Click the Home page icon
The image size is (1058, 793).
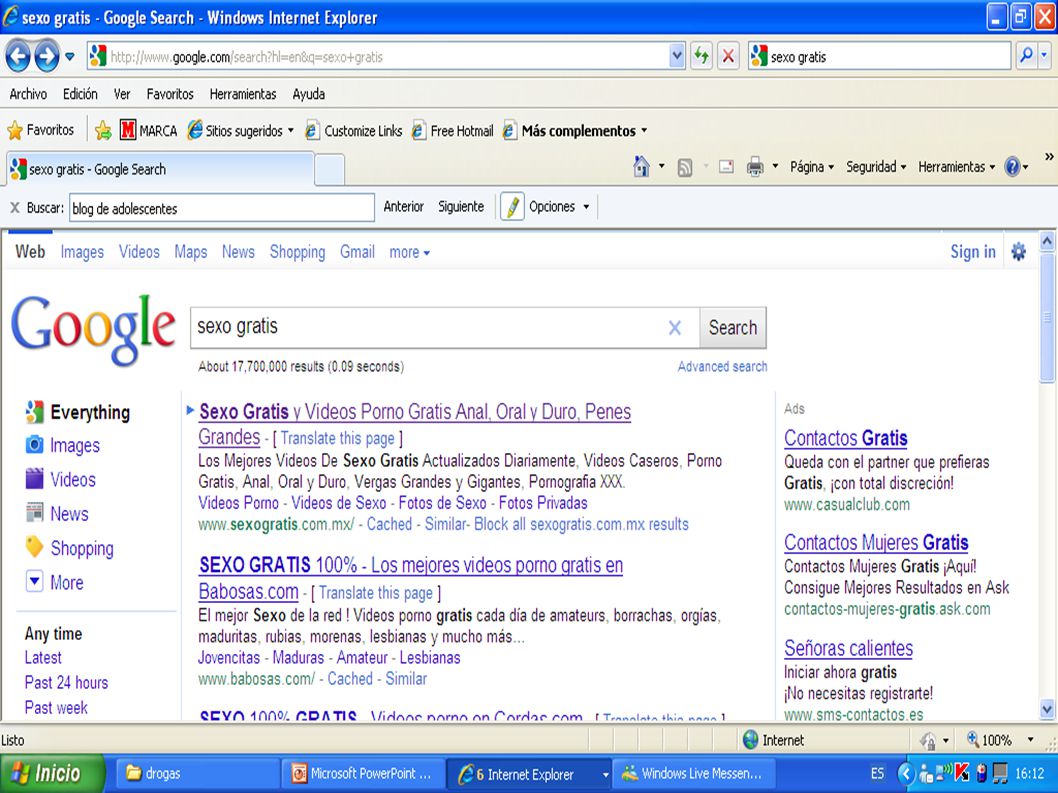tap(642, 166)
